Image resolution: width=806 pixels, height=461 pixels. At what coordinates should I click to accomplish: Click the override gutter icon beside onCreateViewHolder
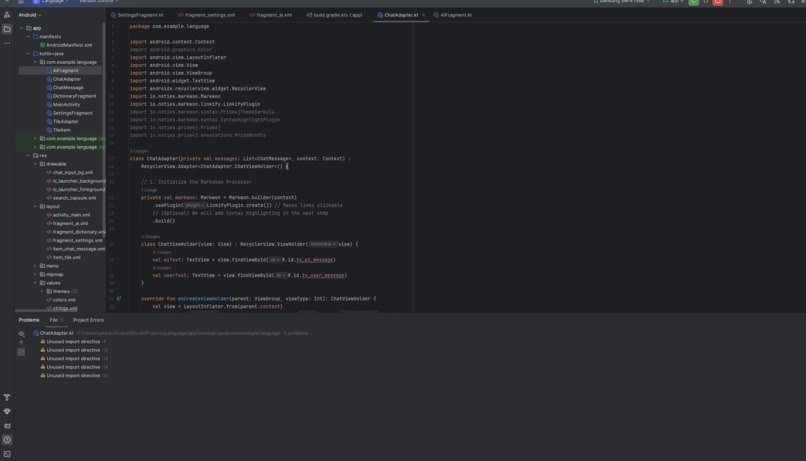click(119, 299)
